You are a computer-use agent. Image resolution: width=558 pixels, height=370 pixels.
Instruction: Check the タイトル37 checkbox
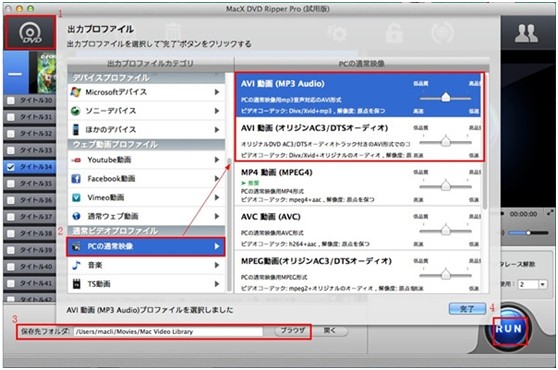[11, 217]
